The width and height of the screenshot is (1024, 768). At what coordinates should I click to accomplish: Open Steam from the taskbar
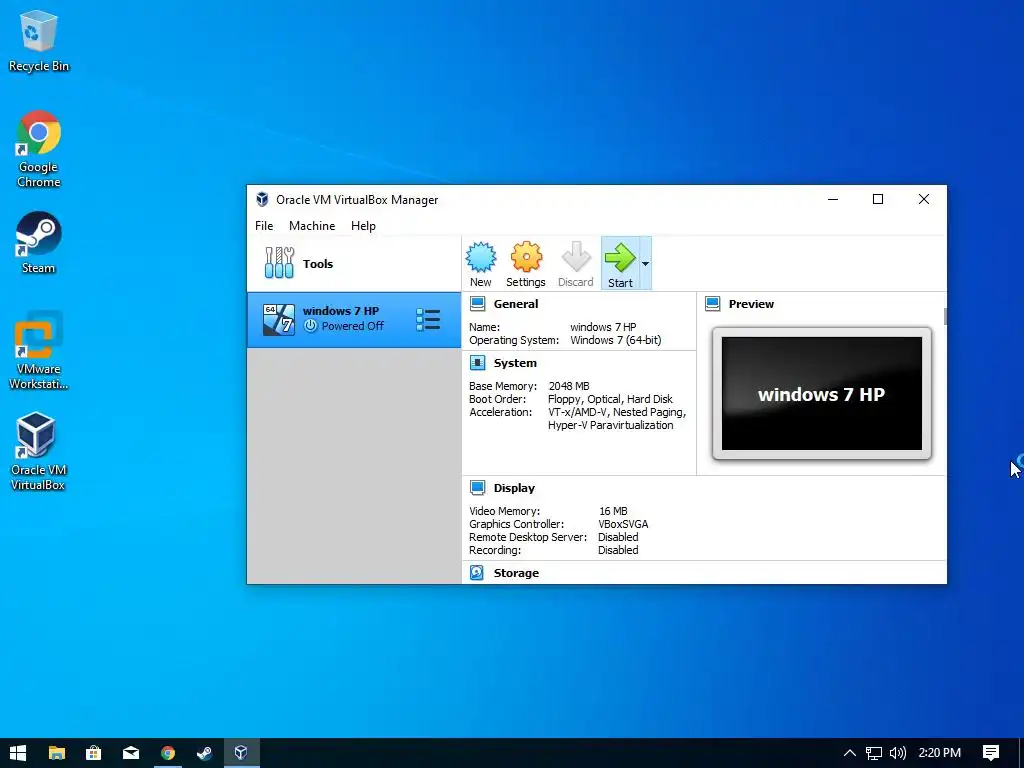click(x=204, y=753)
